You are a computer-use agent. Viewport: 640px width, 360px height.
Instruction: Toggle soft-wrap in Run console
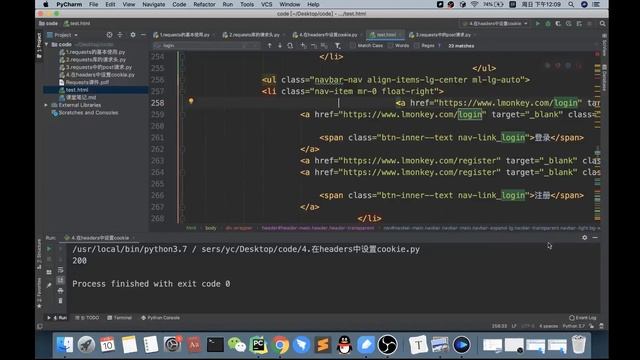click(60, 270)
